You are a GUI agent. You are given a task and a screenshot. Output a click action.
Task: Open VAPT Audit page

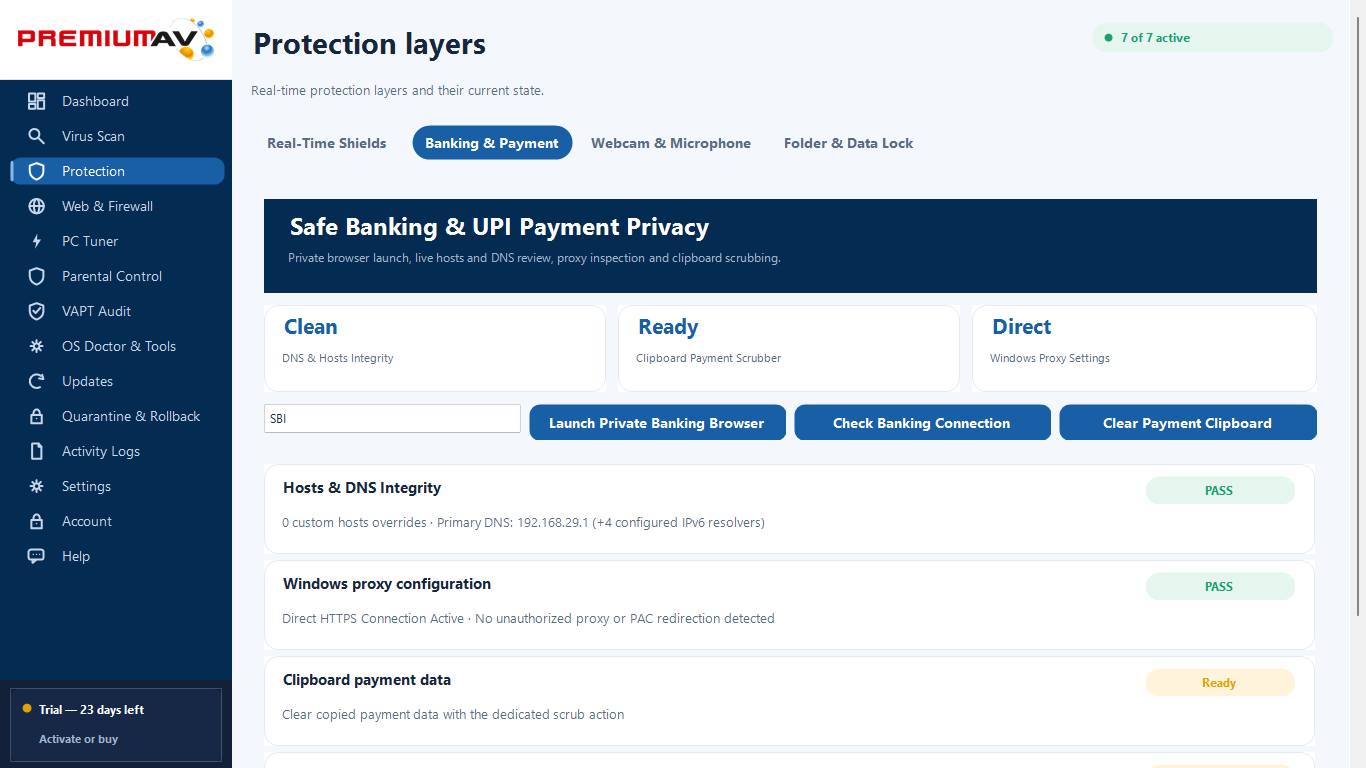point(117,311)
